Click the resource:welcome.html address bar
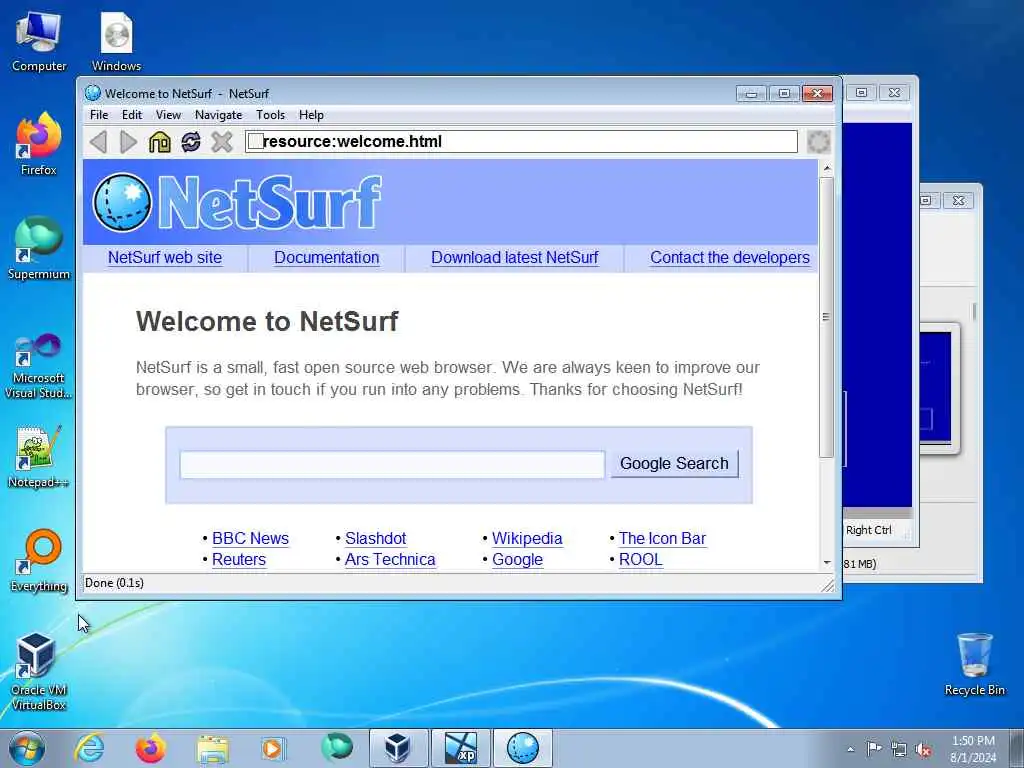Screen dimensions: 1024x768 pyautogui.click(x=521, y=142)
